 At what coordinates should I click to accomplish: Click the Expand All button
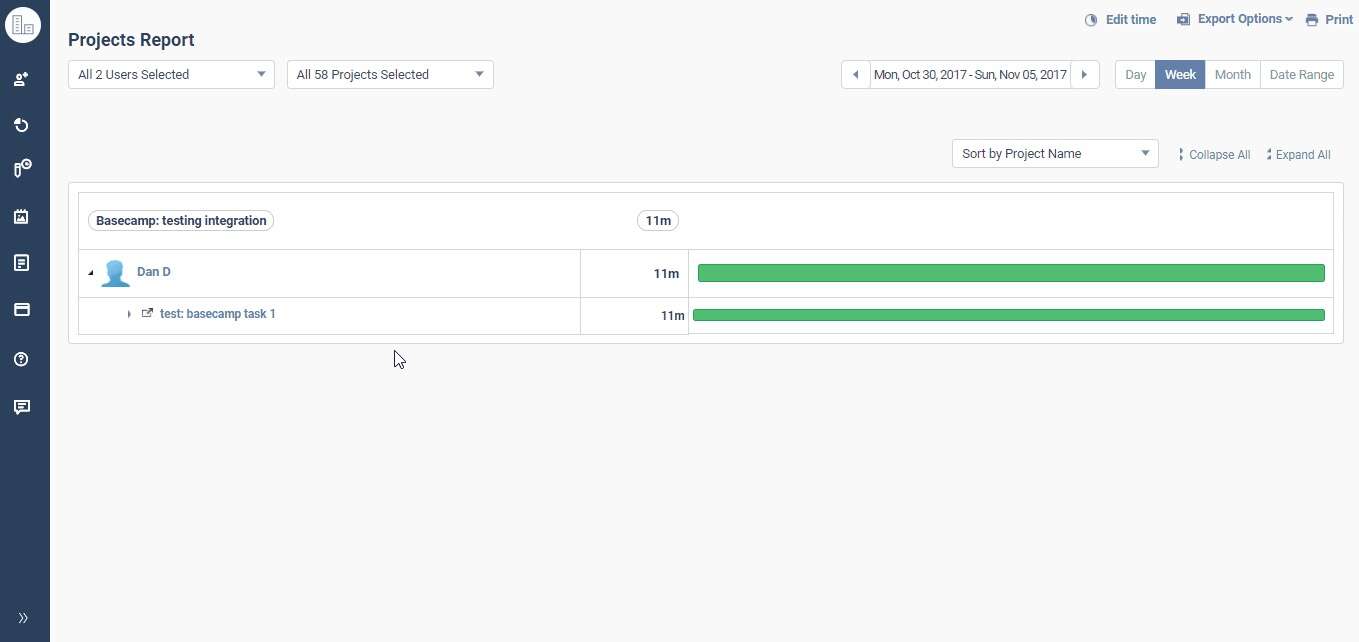tap(1298, 154)
